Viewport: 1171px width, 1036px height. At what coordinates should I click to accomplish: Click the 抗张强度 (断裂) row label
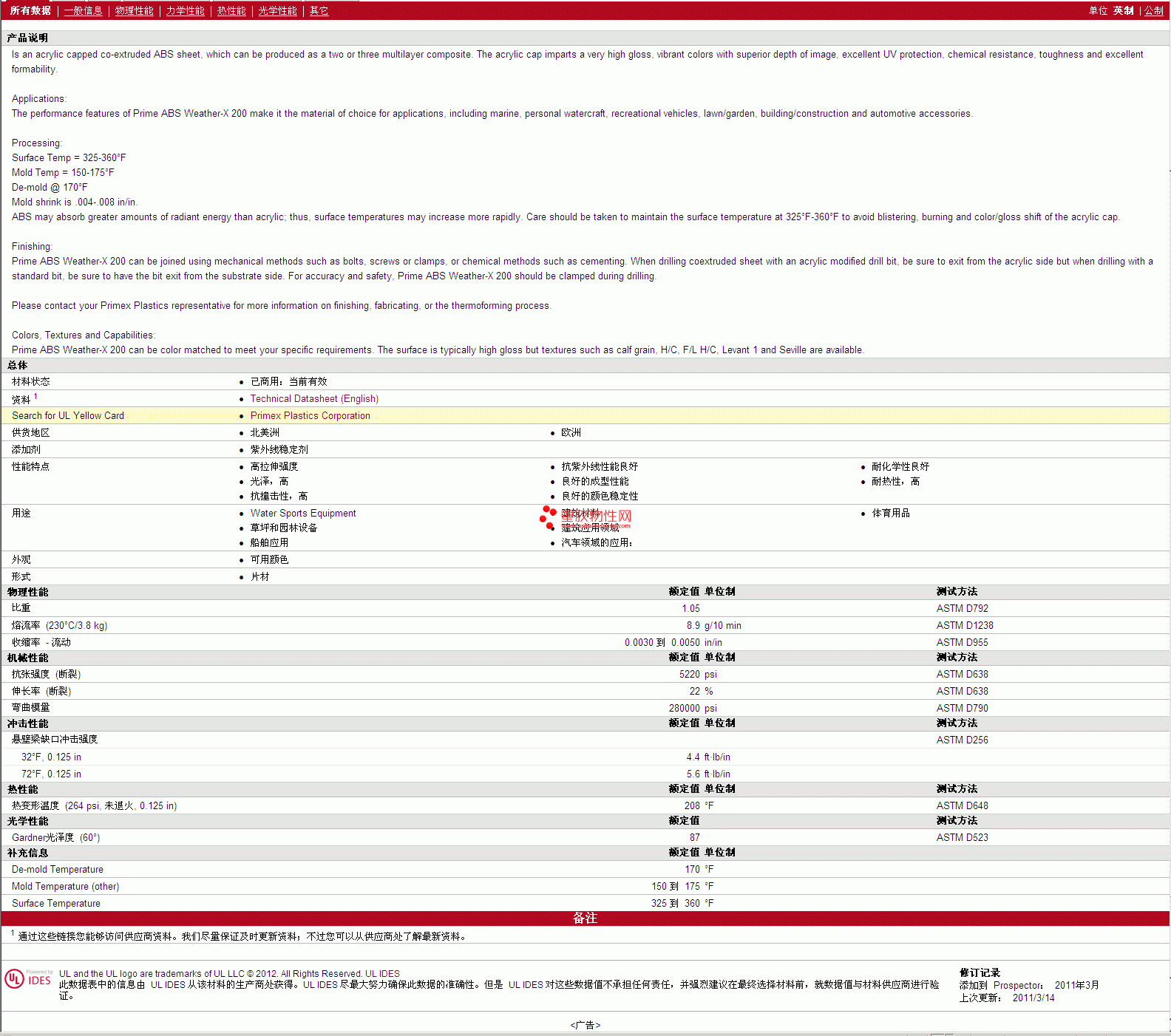click(46, 674)
